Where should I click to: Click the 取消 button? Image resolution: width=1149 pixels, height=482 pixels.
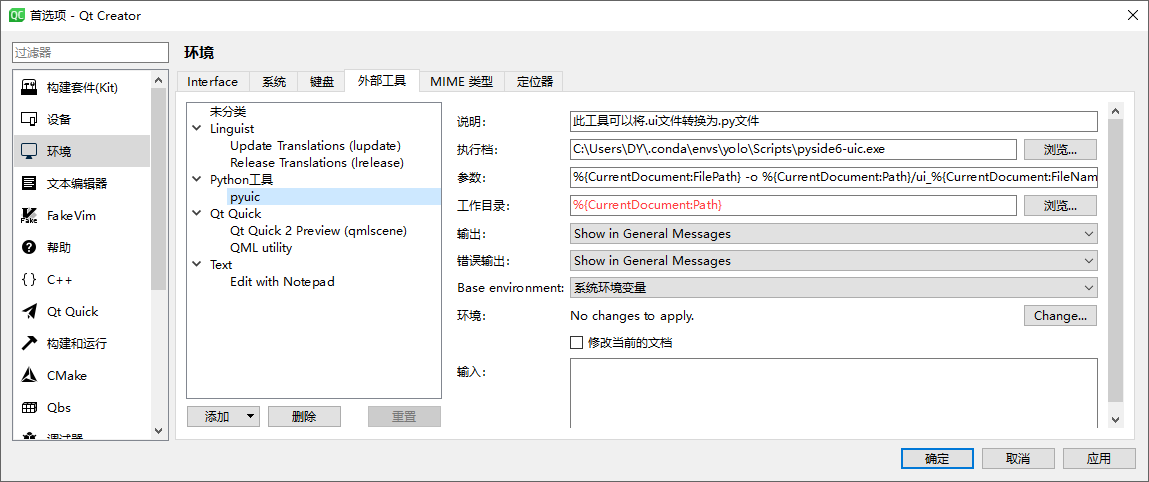click(x=1018, y=459)
